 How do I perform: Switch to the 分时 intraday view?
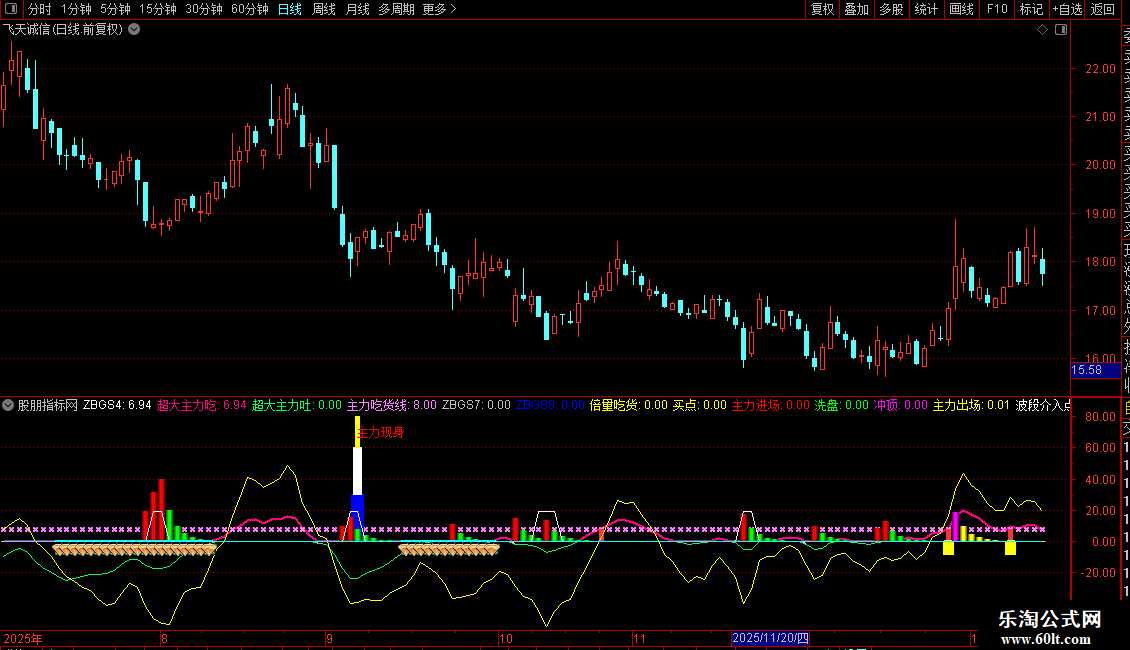point(40,9)
